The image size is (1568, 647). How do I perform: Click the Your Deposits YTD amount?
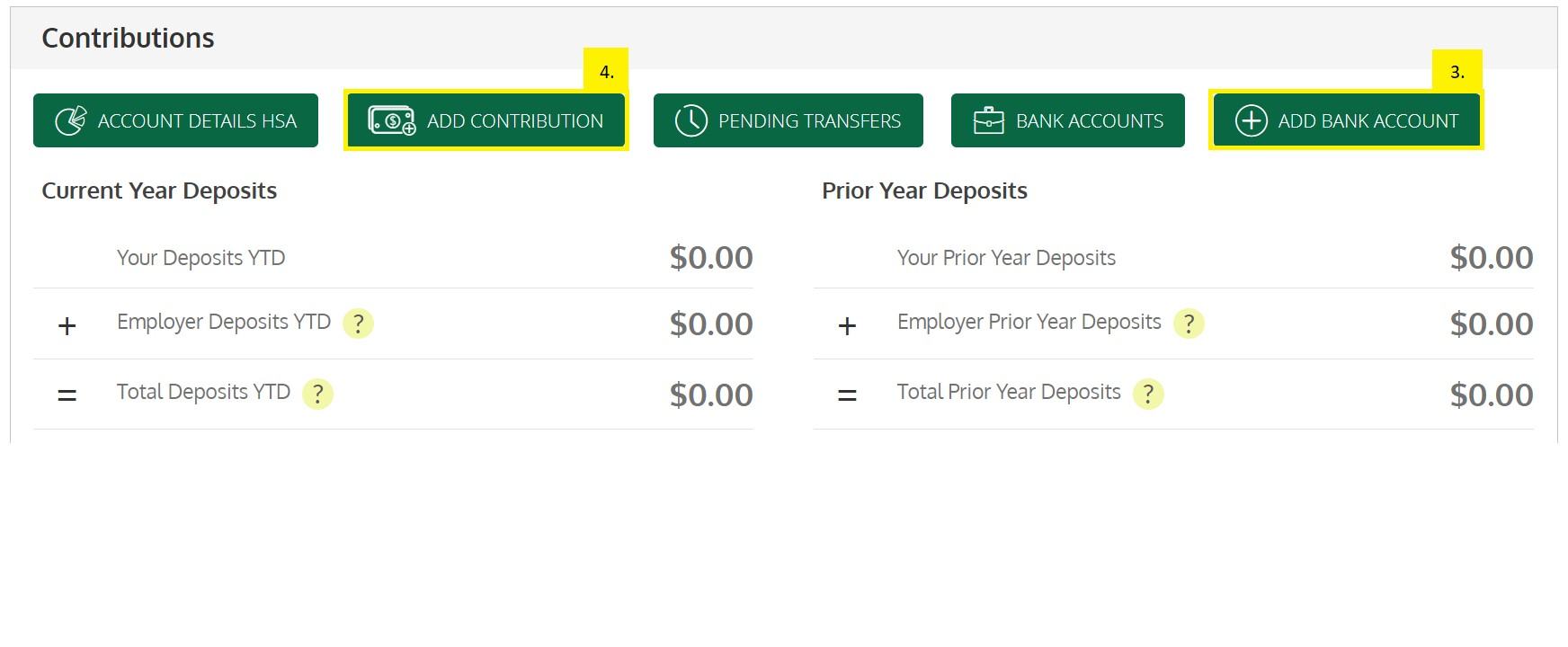coord(710,258)
